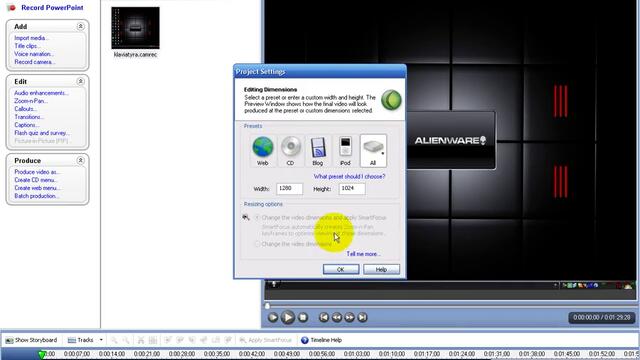Open 'What preset should I choose?' link
The height and width of the screenshot is (360, 640).
point(349,176)
